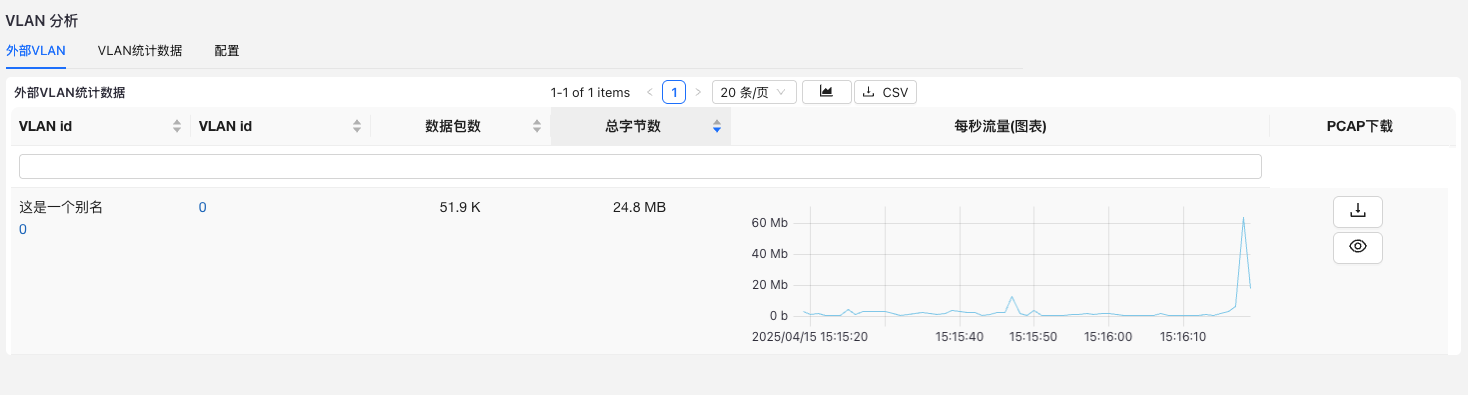The image size is (1468, 395).
Task: Click 2025/04/15 15:15:20 chart label
Action: click(x=810, y=336)
